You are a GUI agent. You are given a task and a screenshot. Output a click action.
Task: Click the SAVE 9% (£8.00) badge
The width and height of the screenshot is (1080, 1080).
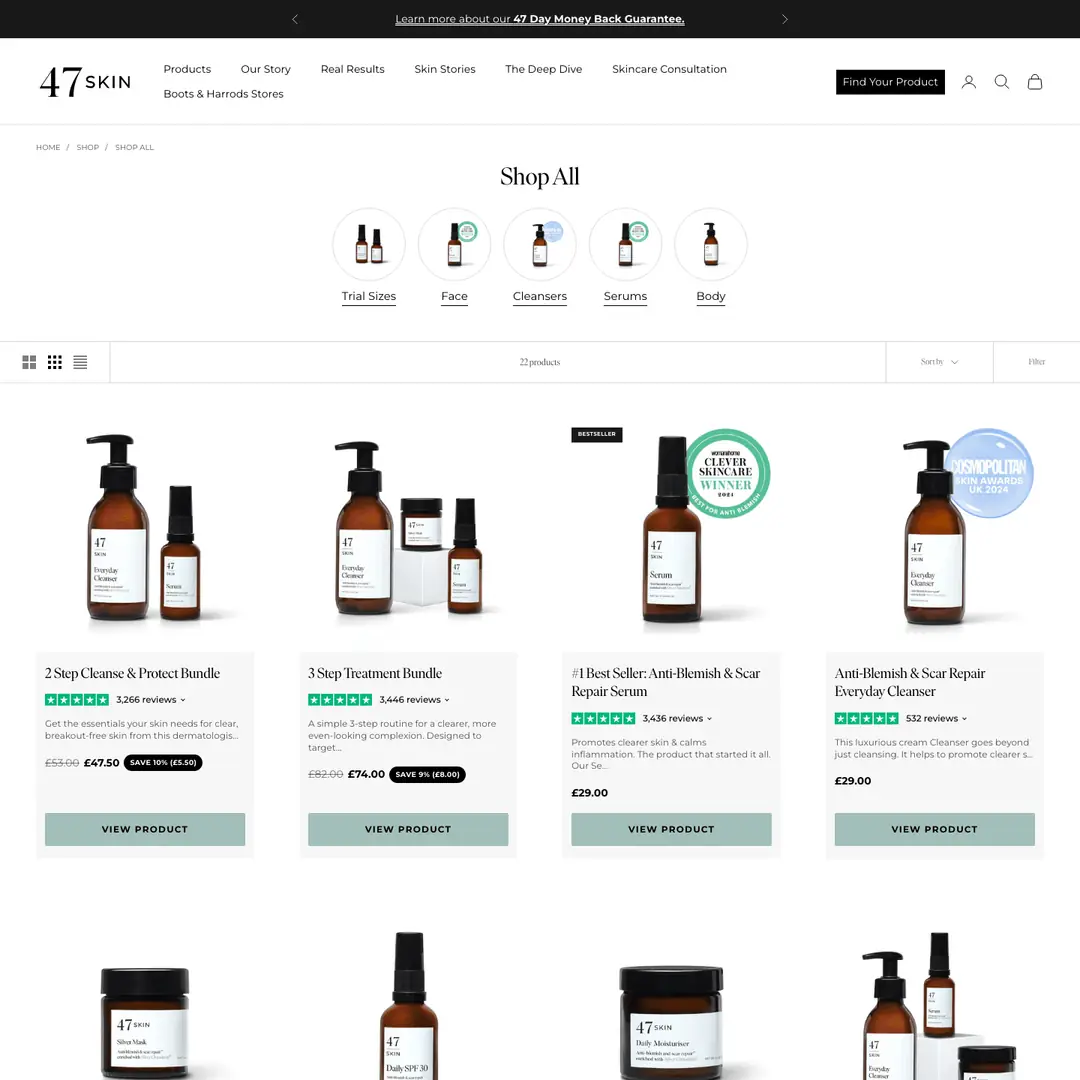428,774
